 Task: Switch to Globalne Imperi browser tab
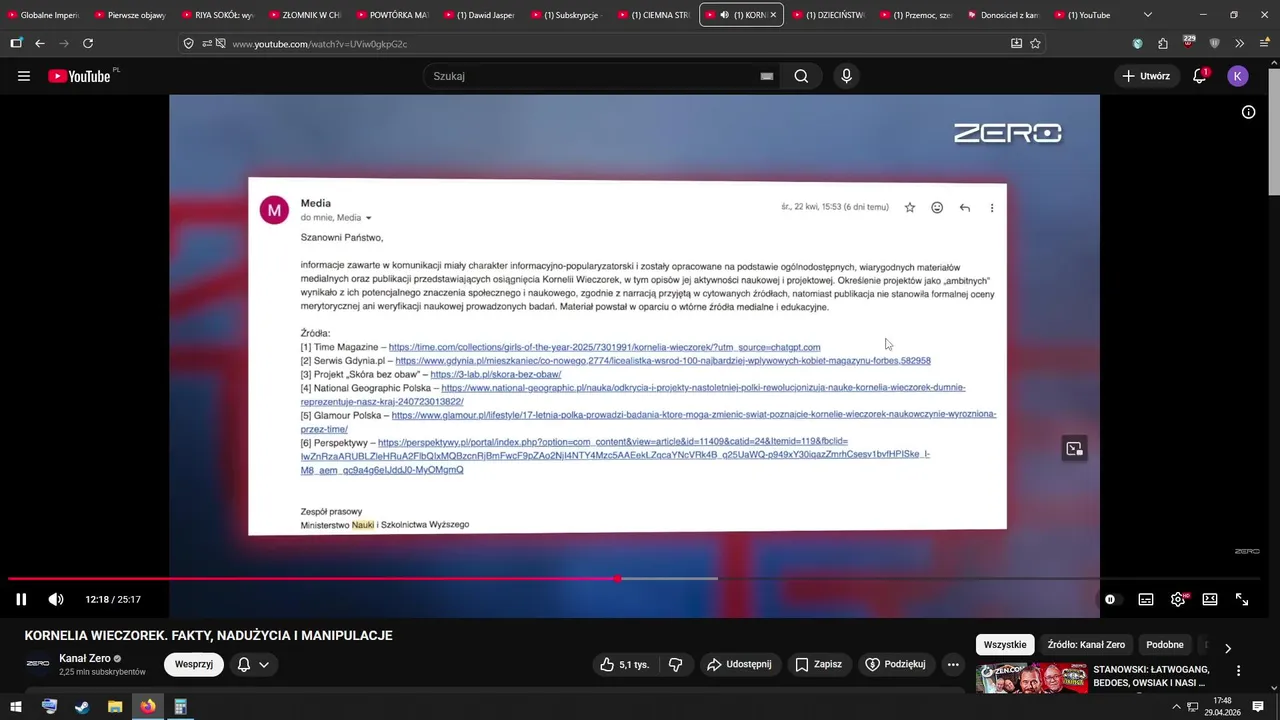[43, 15]
